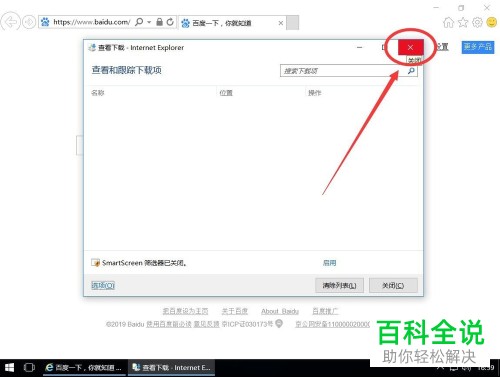Minimize the main IE browser window

[436, 7]
